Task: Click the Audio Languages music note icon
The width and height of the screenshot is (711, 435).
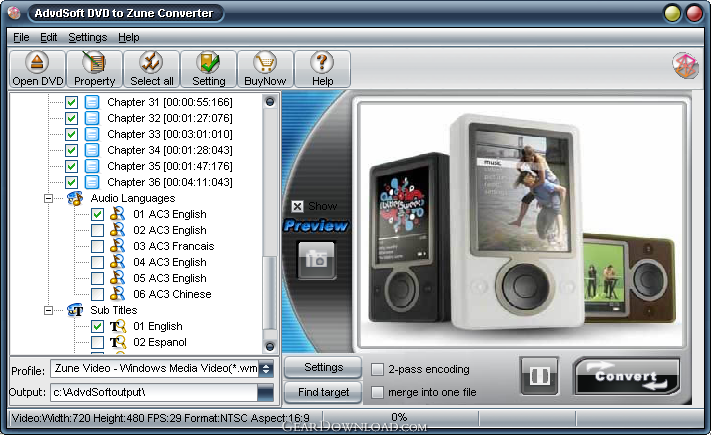Action: [x=75, y=198]
